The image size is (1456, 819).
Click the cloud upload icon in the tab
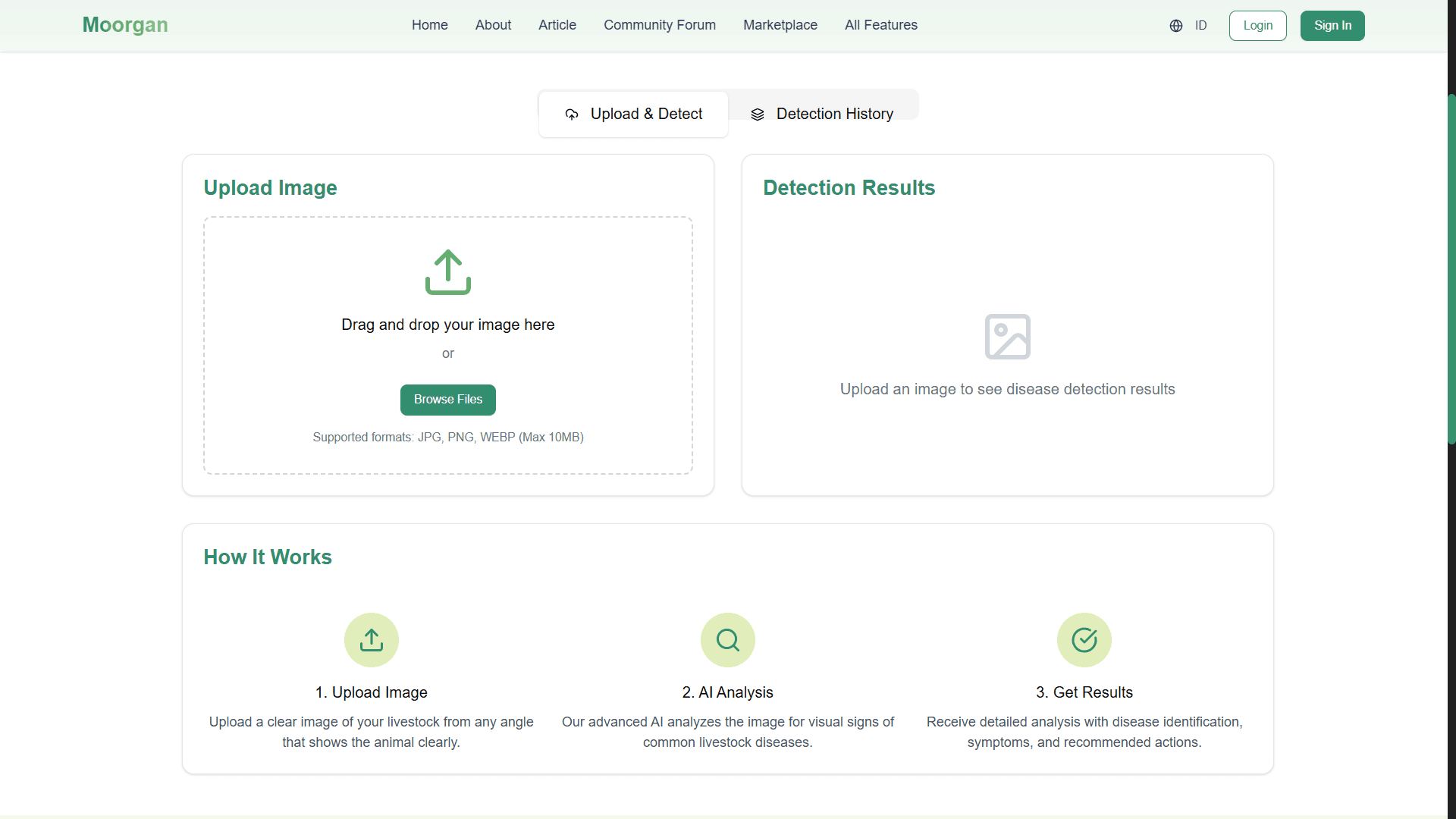(572, 115)
